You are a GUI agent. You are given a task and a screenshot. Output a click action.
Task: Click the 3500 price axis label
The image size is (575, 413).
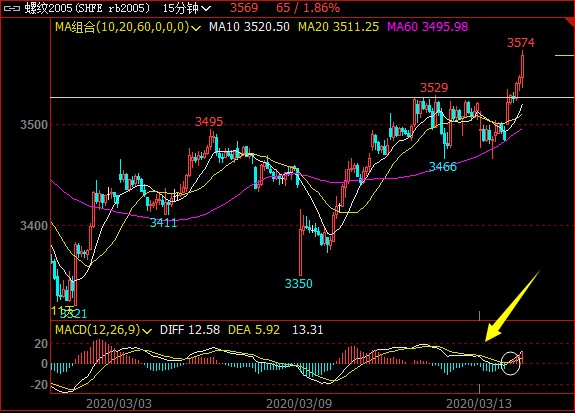pos(34,125)
